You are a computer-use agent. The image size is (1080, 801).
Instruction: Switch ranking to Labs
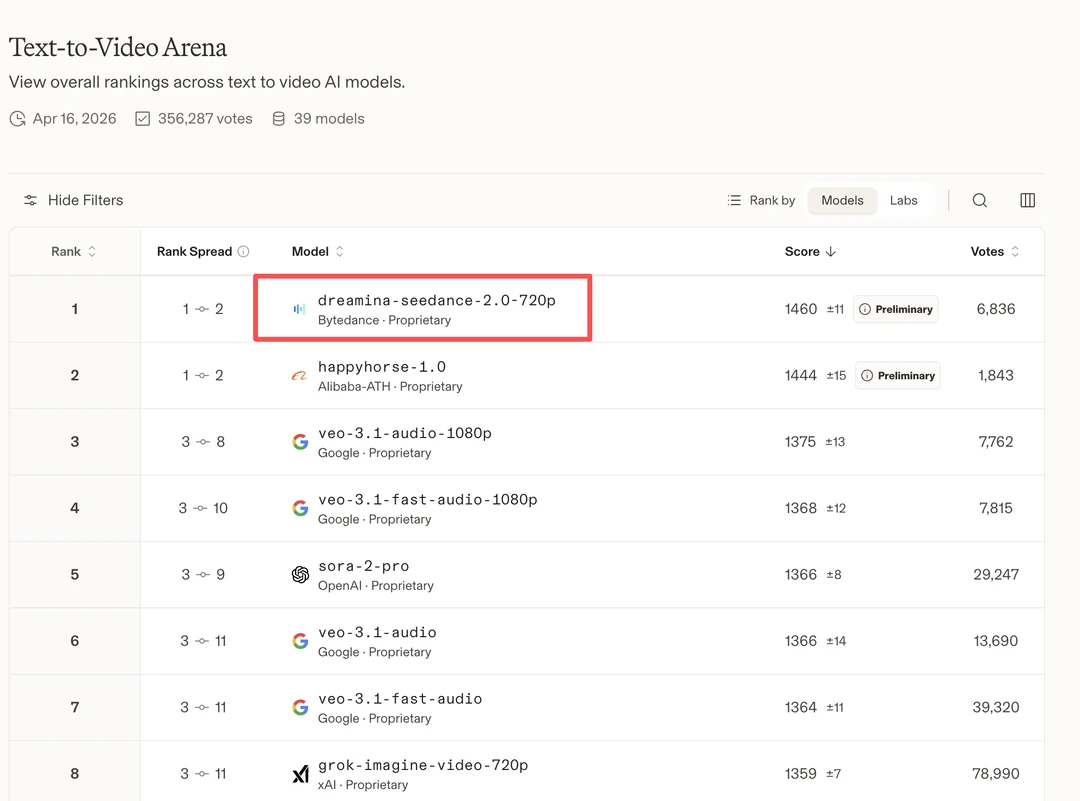click(903, 200)
